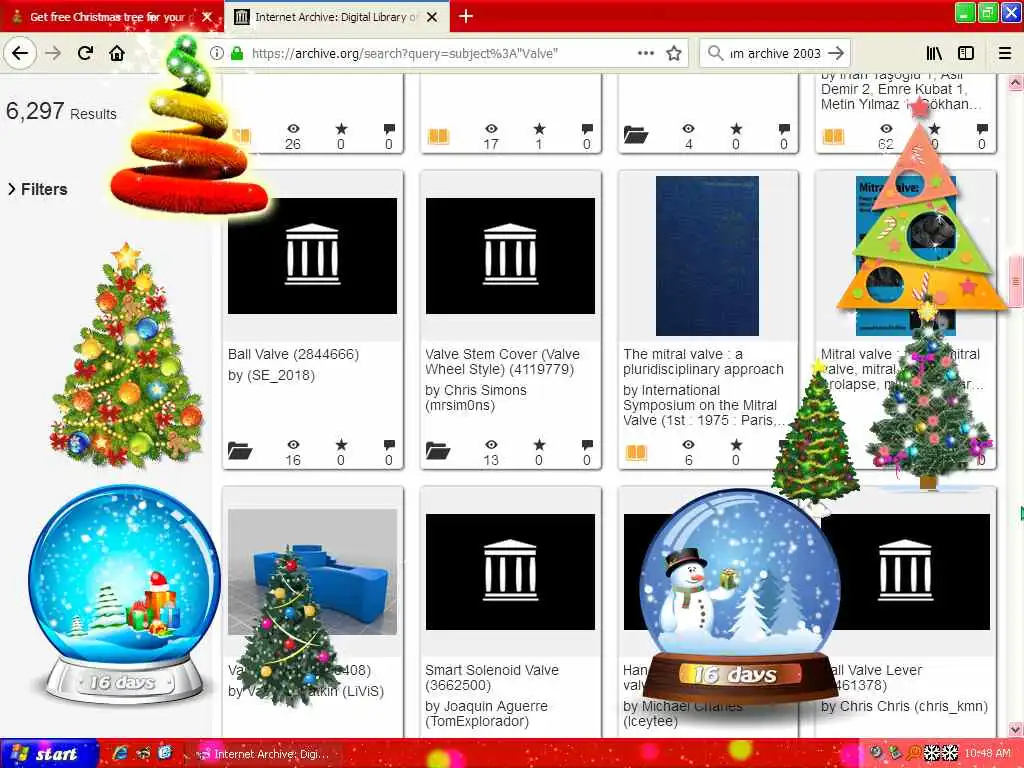Click views eye icon on Valve Stem Cover card
The image size is (1024, 768).
[491, 445]
